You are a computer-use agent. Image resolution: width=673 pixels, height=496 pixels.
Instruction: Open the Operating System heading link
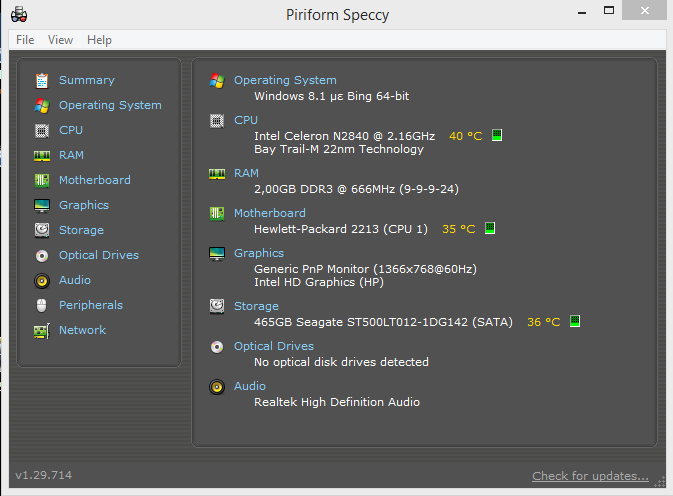point(285,80)
